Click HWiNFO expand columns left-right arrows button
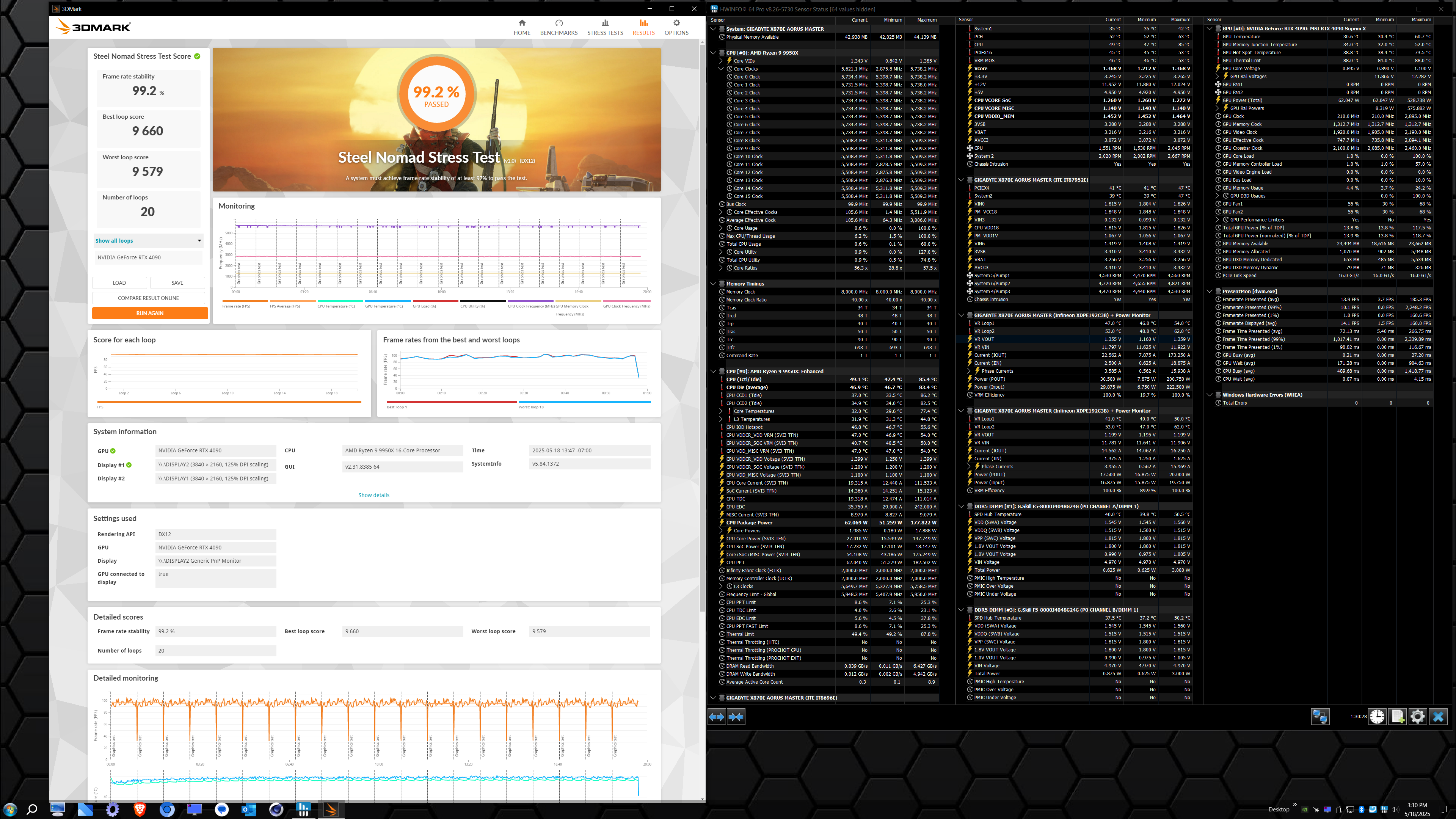This screenshot has height=819, width=1456. click(717, 717)
